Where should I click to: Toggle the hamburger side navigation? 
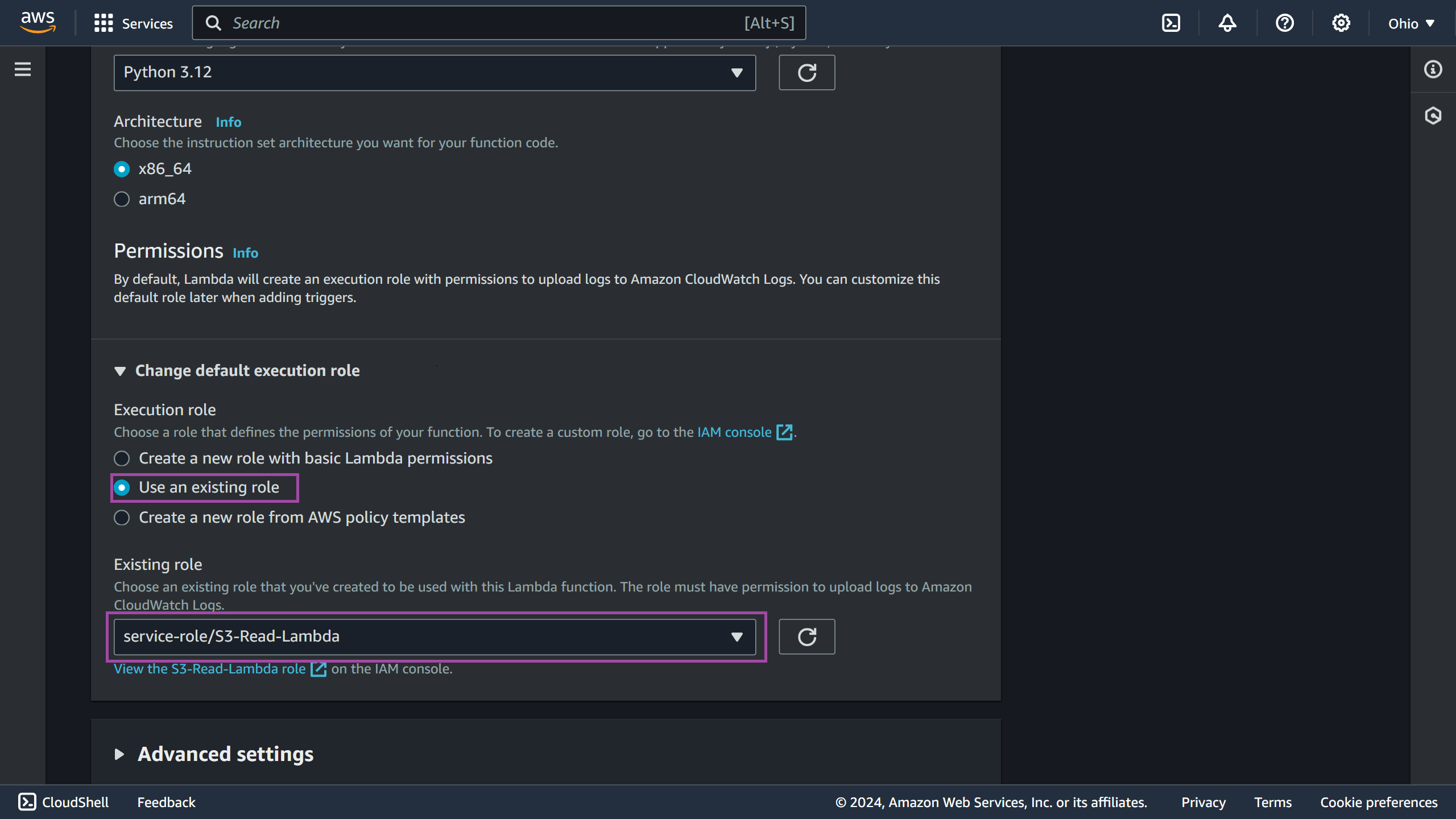pos(23,69)
